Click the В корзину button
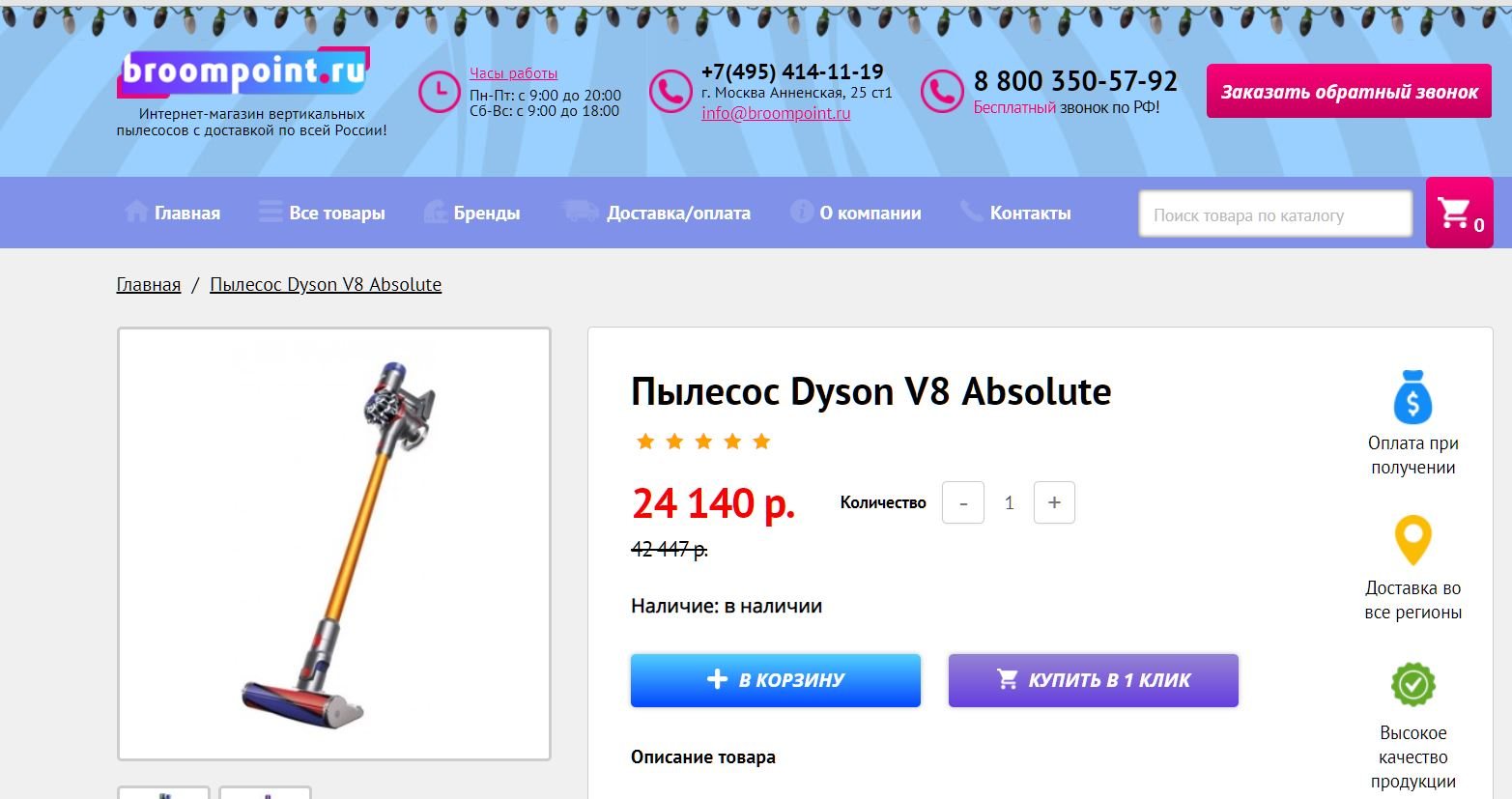Viewport: 1512px width, 799px height. point(776,680)
